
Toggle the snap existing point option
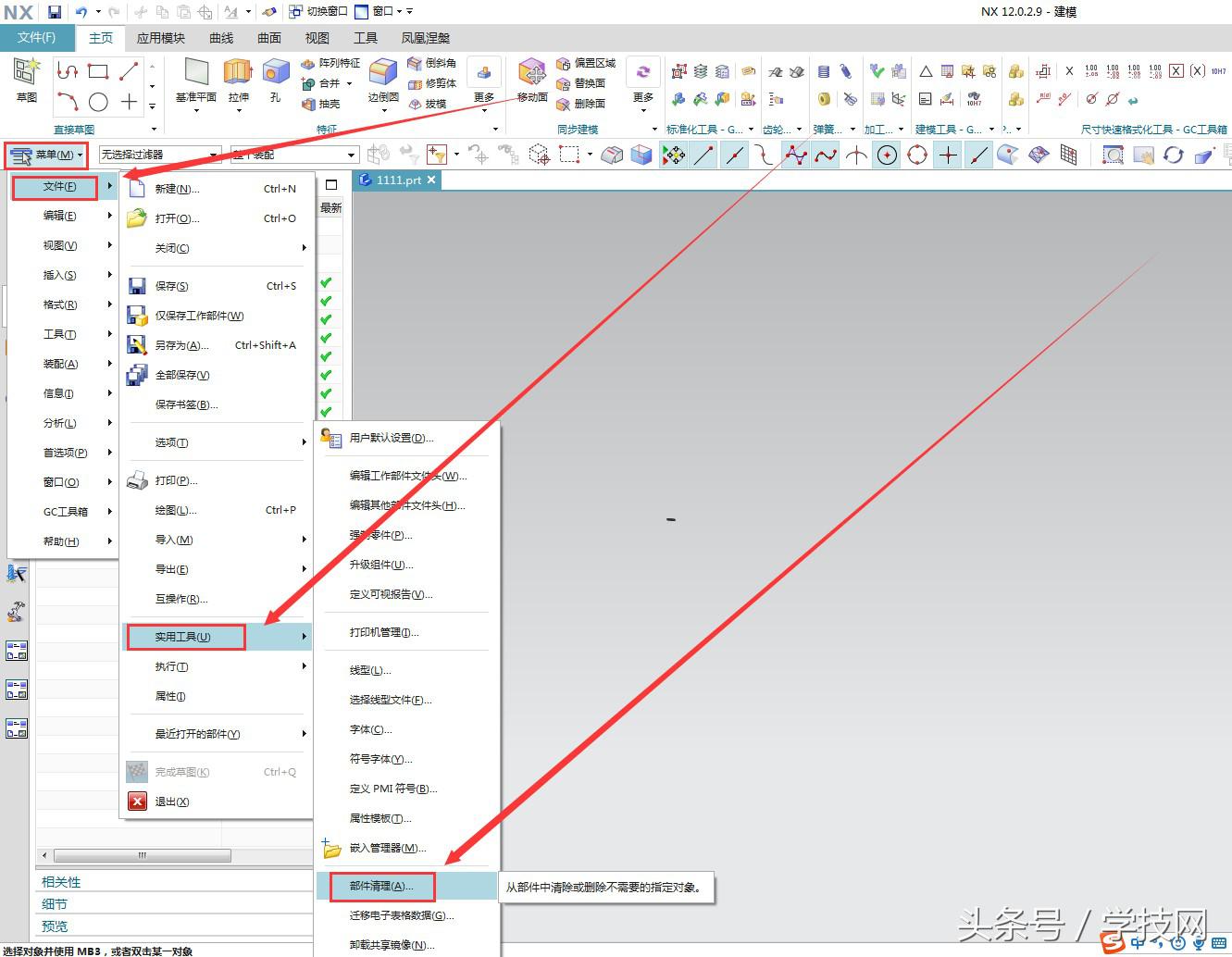948,155
